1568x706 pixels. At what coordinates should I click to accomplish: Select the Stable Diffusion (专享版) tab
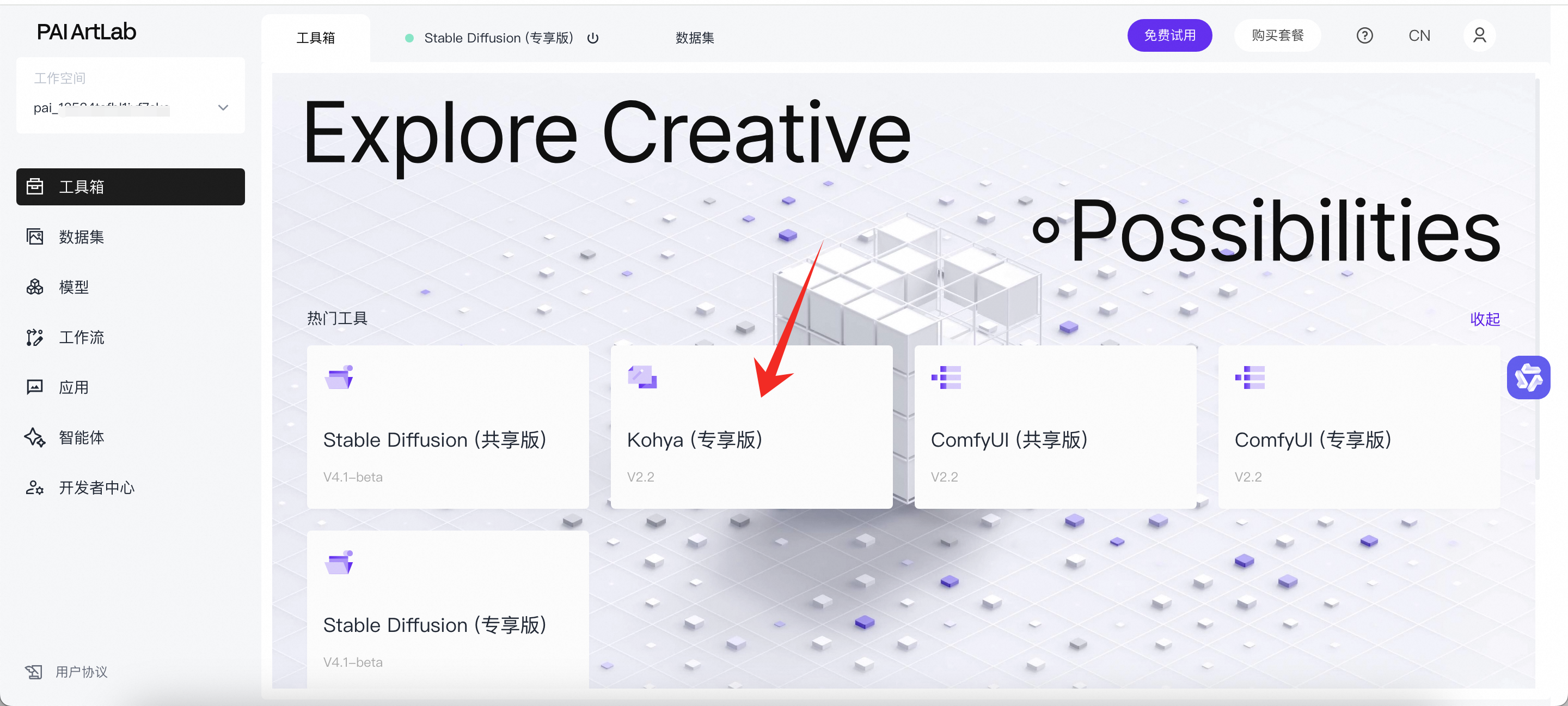click(x=498, y=38)
